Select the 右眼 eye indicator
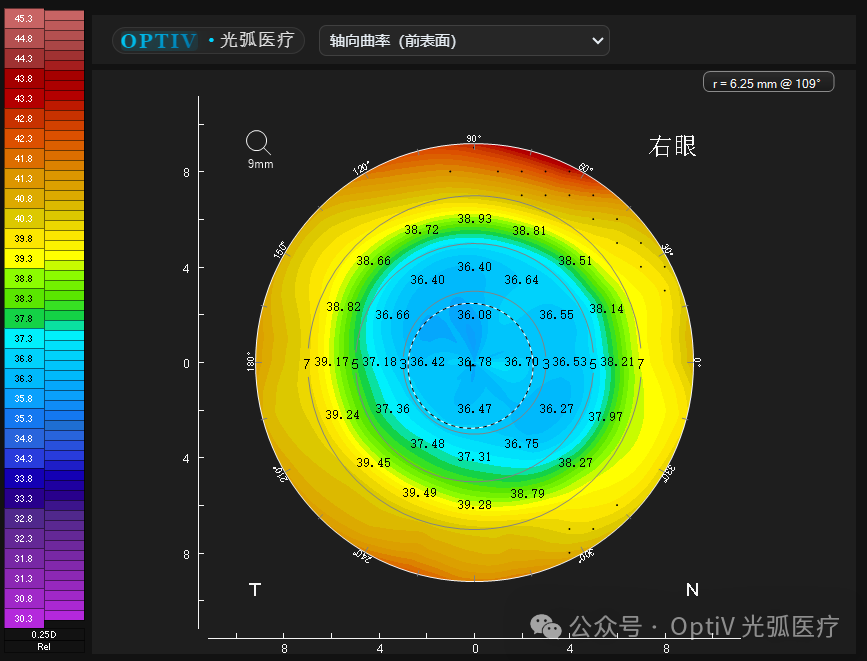867x661 pixels. (x=671, y=146)
